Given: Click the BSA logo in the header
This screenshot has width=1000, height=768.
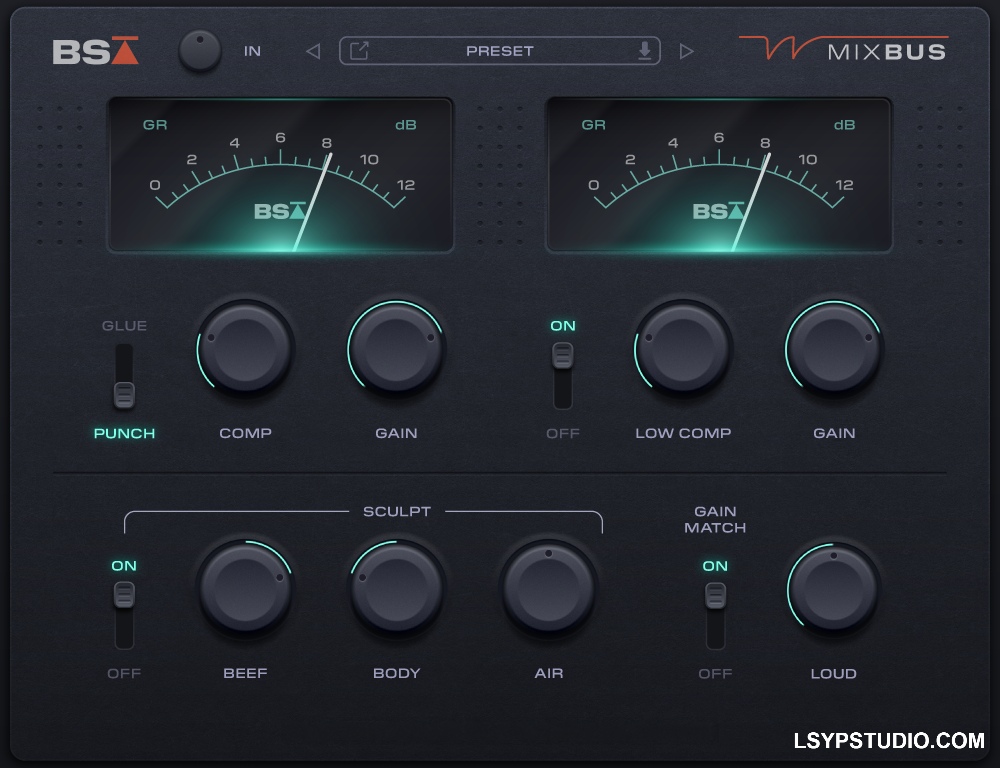Looking at the screenshot, I should coord(95,51).
